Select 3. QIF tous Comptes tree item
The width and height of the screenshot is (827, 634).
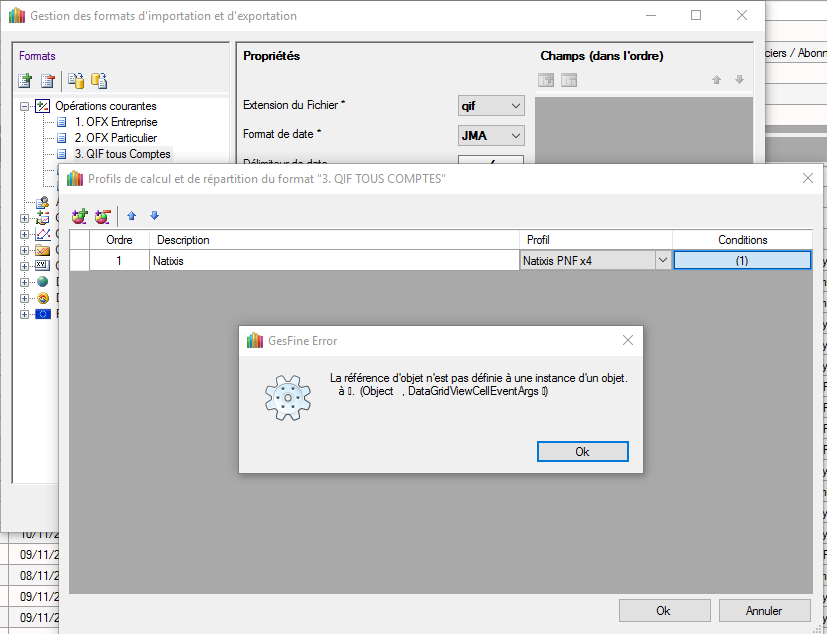[122, 154]
